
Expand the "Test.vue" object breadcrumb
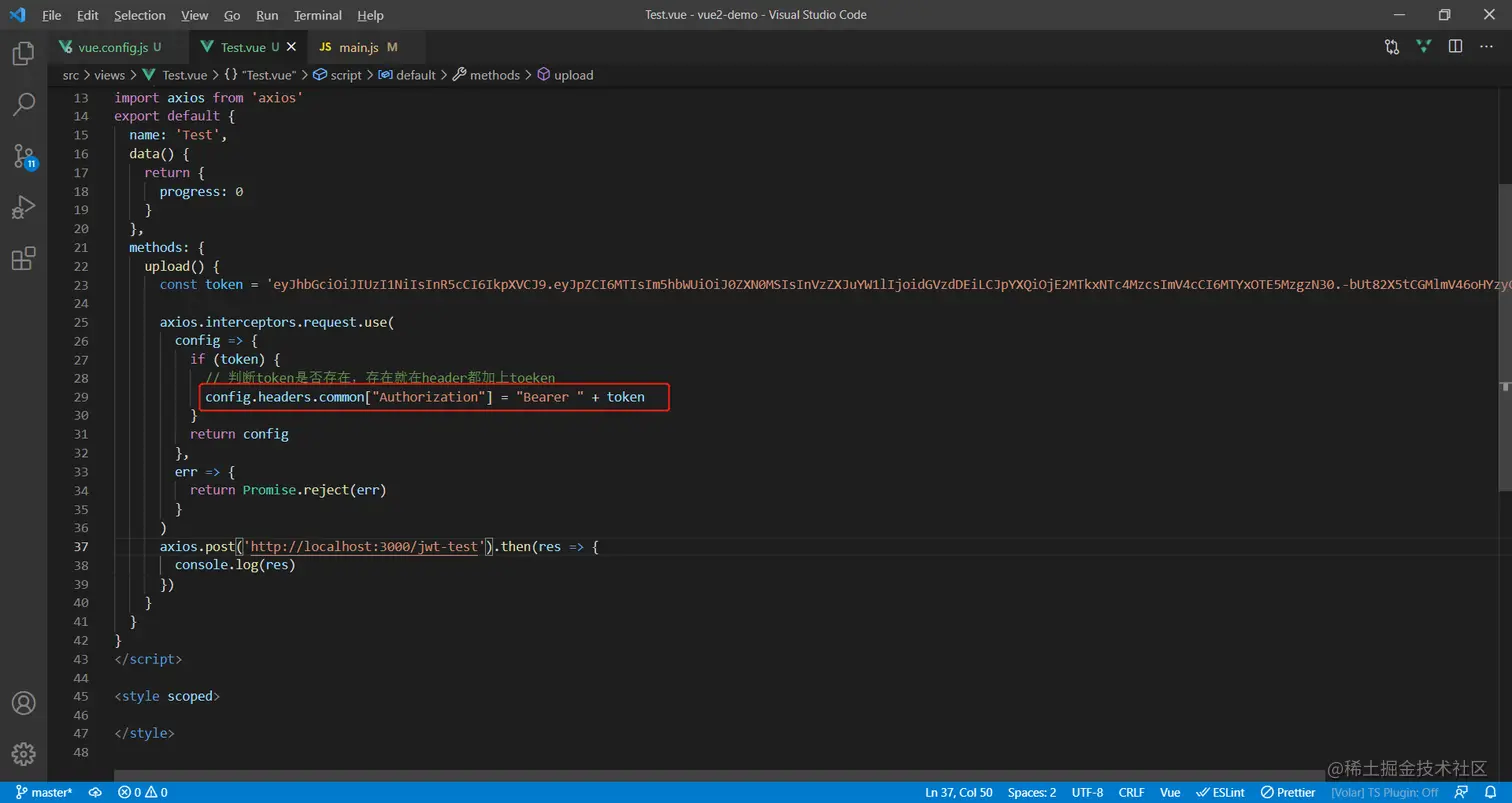(260, 75)
